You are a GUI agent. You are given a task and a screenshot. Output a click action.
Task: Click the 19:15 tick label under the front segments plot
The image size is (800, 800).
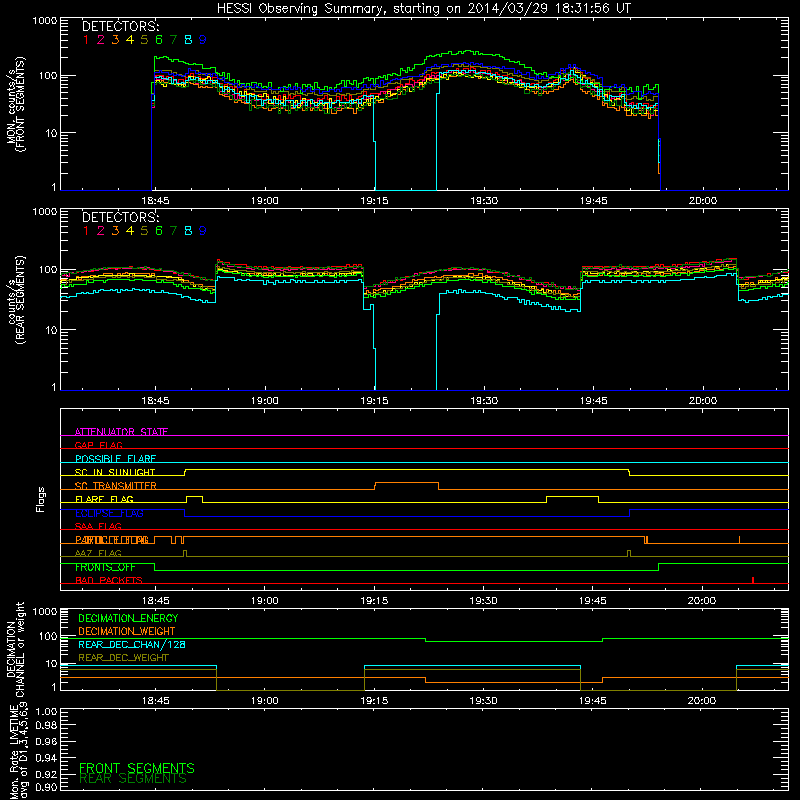pyautogui.click(x=374, y=201)
